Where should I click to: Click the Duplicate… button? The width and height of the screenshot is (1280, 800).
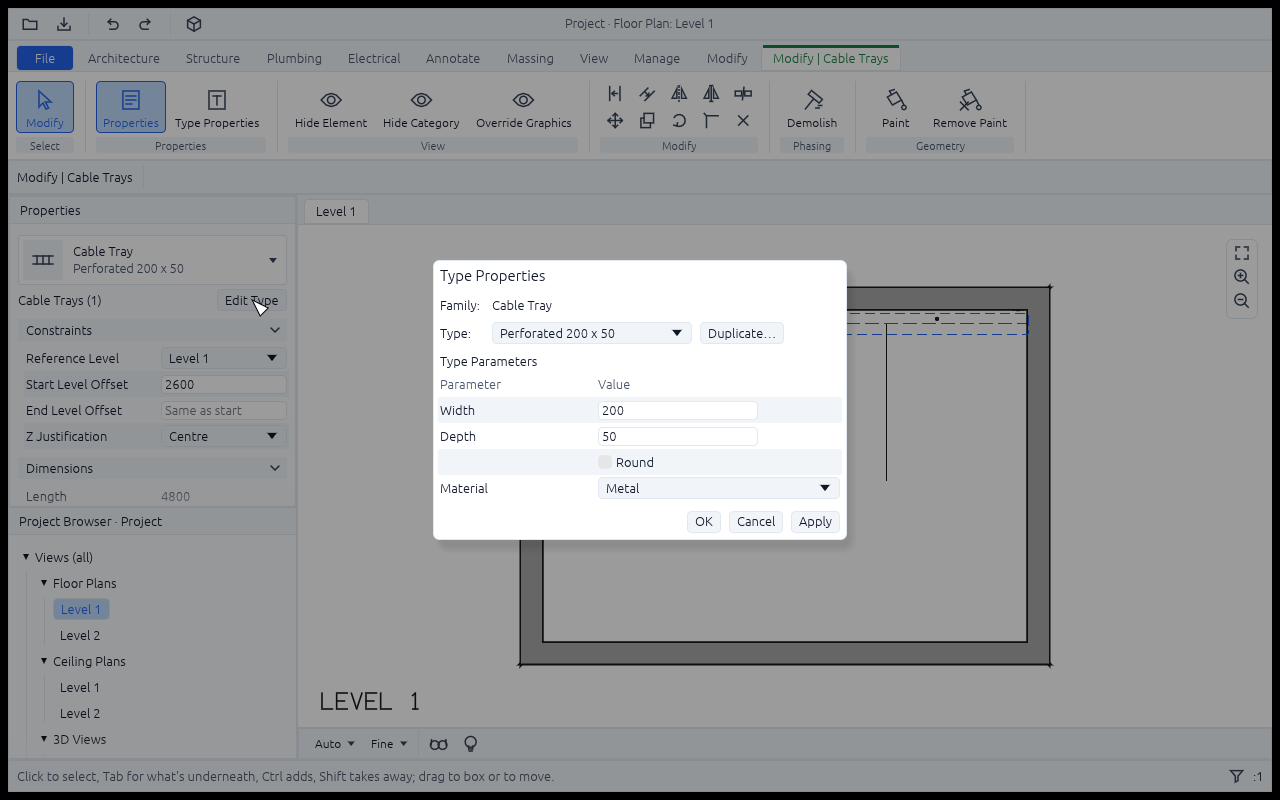point(742,333)
